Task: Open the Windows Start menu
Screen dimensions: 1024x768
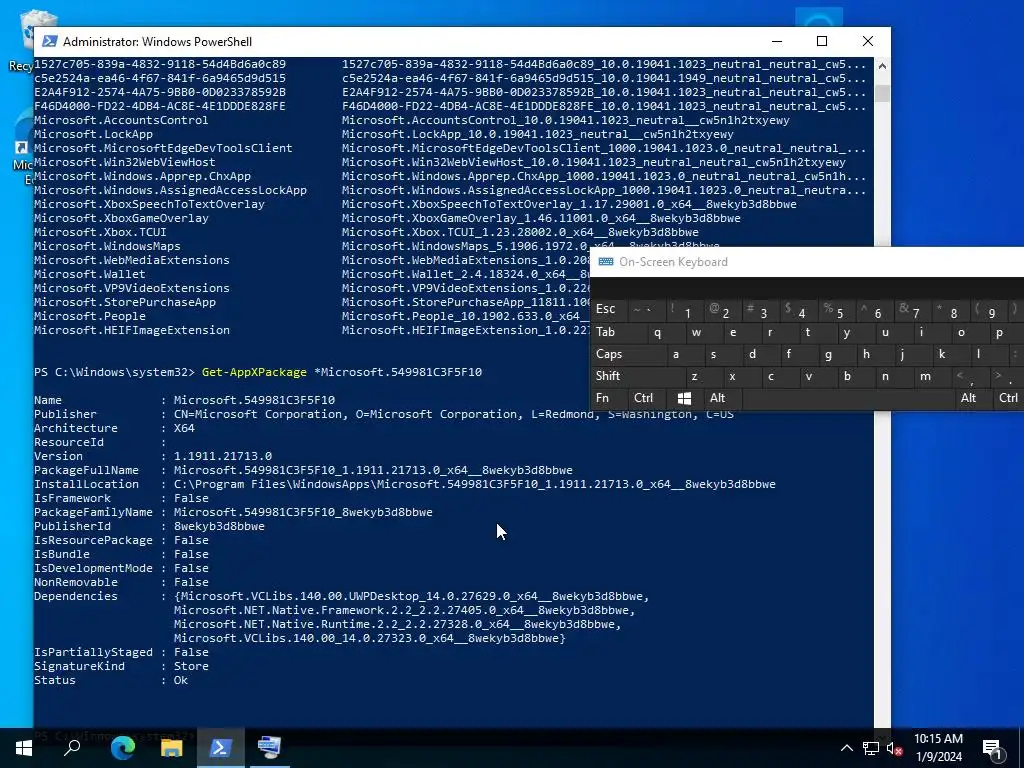Action: [24, 747]
